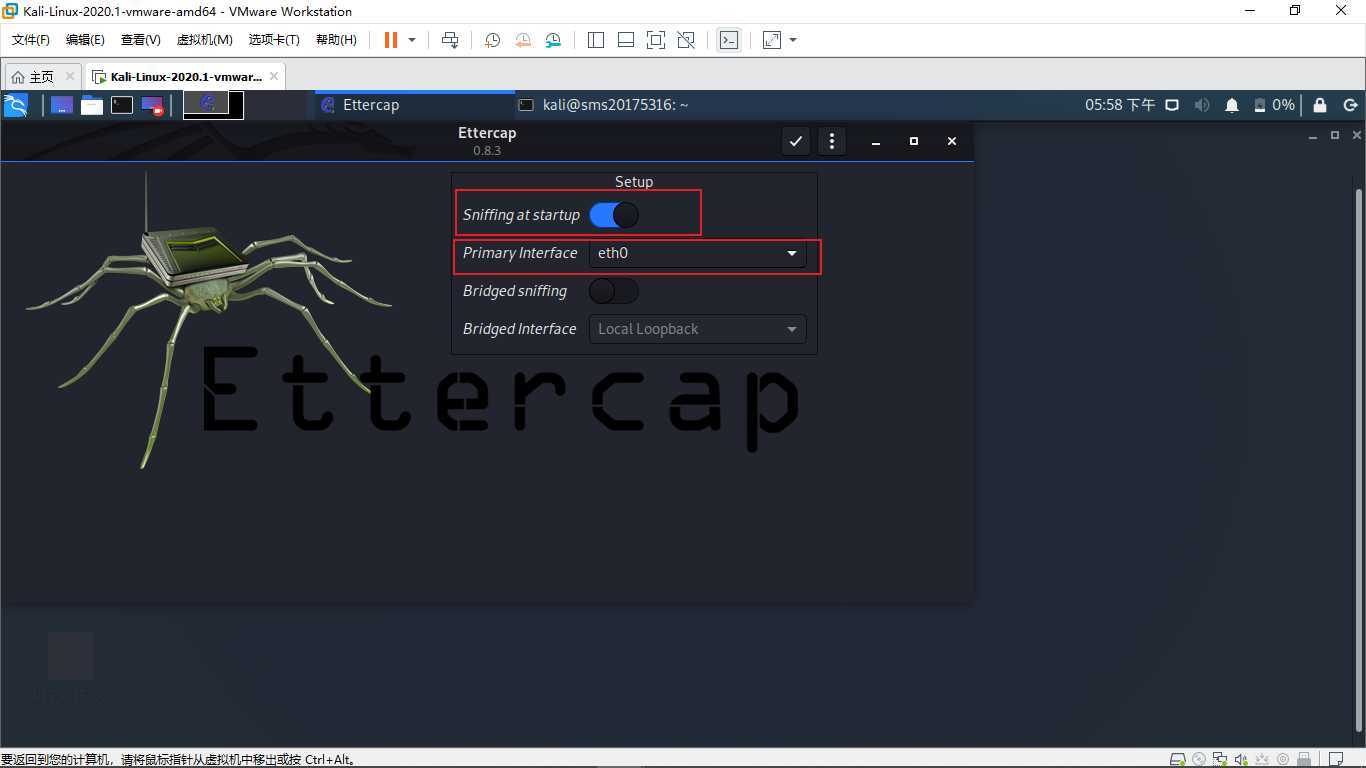Open the Ettercap three-dot options menu
This screenshot has height=768, width=1366.
click(x=832, y=141)
